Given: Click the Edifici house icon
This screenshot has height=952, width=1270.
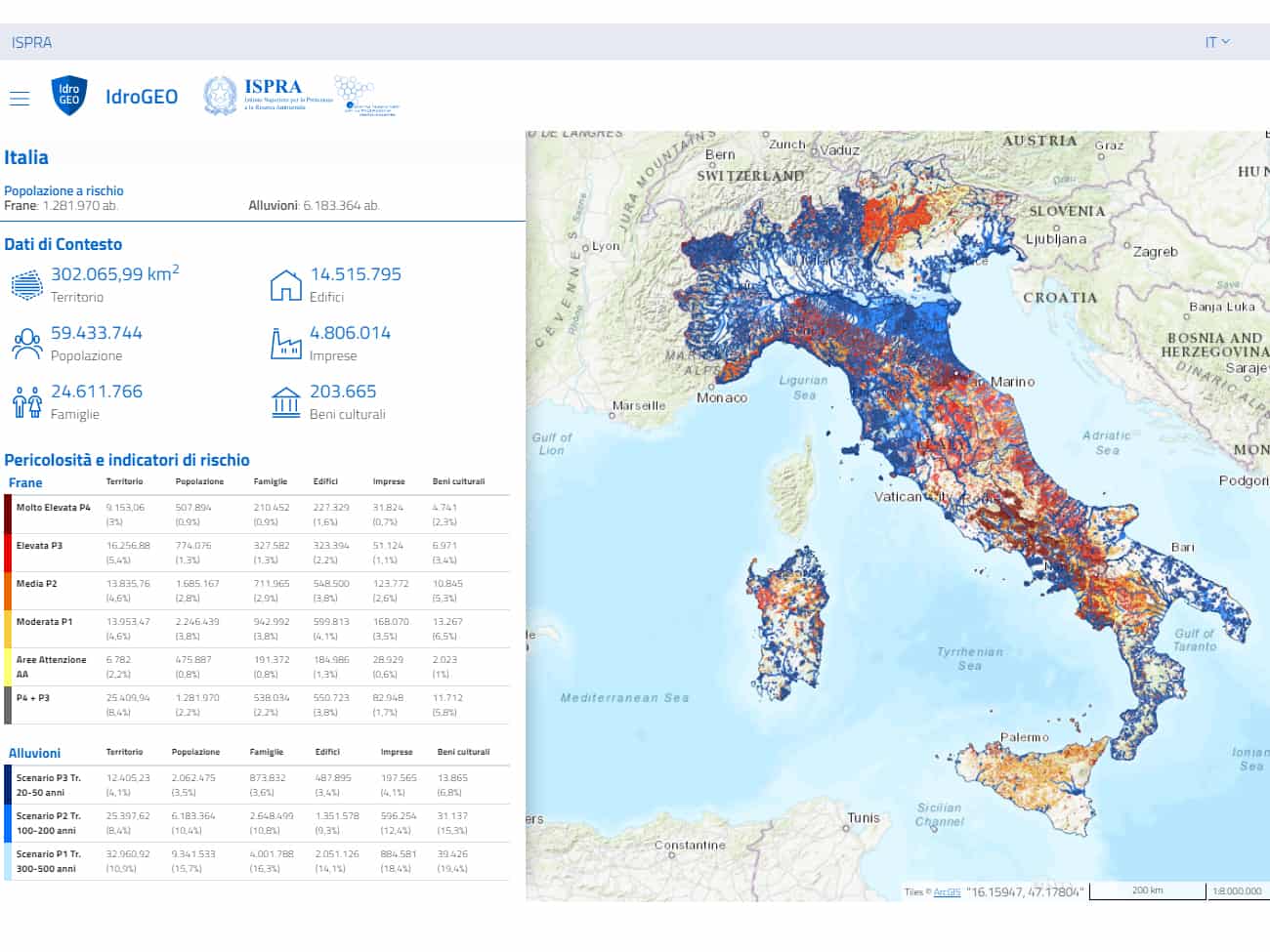Looking at the screenshot, I should (x=285, y=285).
